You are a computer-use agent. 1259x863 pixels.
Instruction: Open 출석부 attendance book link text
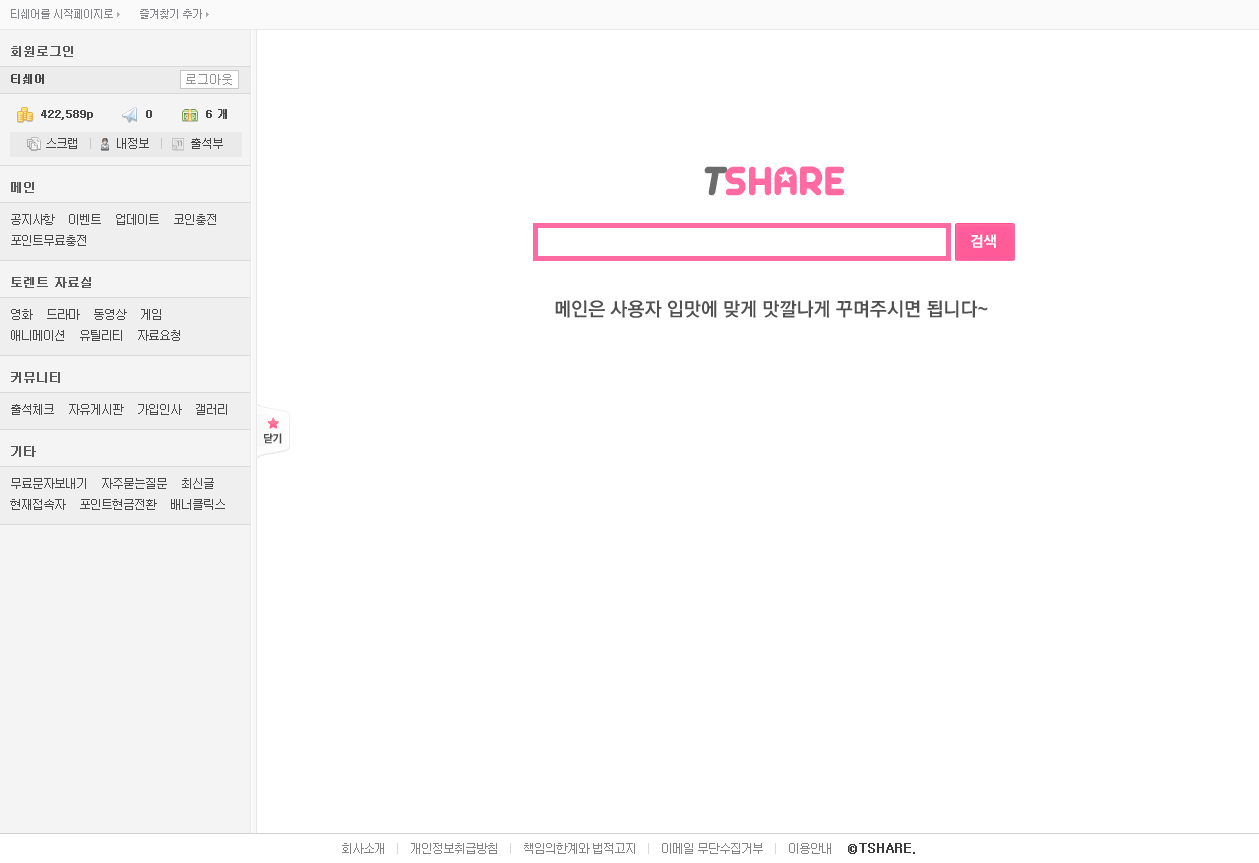[x=206, y=144]
